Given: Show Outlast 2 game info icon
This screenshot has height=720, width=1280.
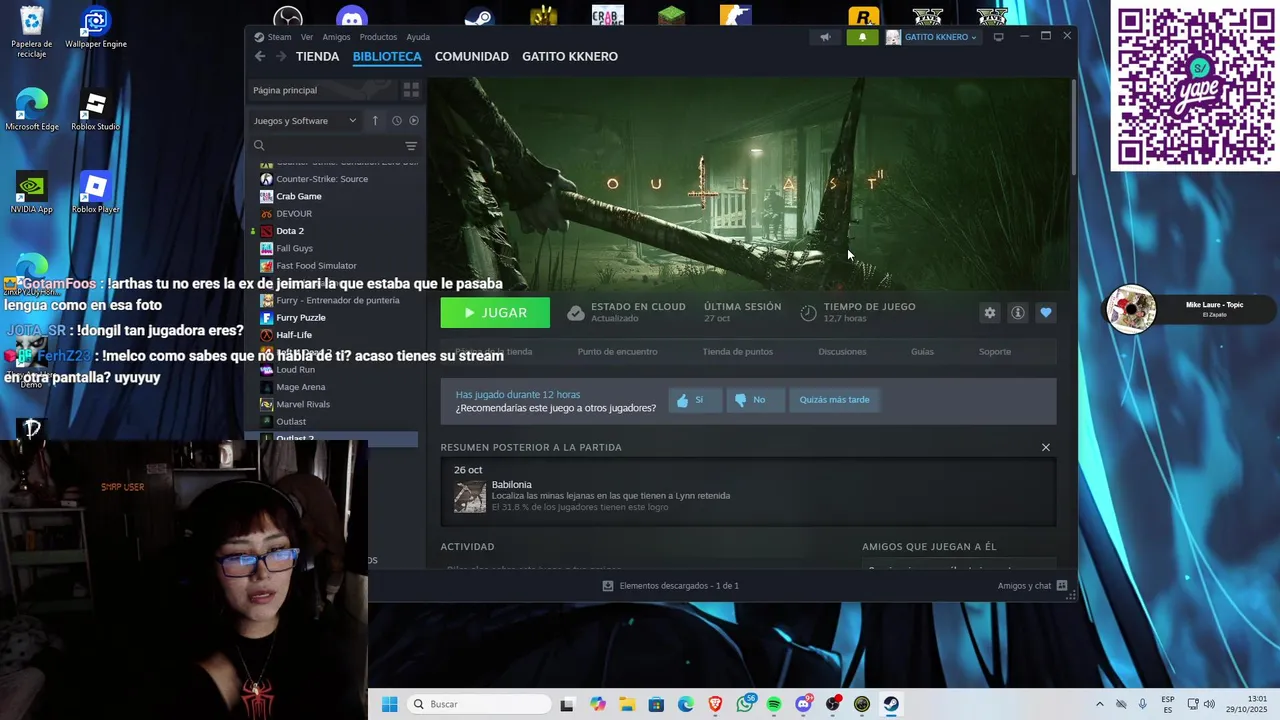Looking at the screenshot, I should 1018,313.
